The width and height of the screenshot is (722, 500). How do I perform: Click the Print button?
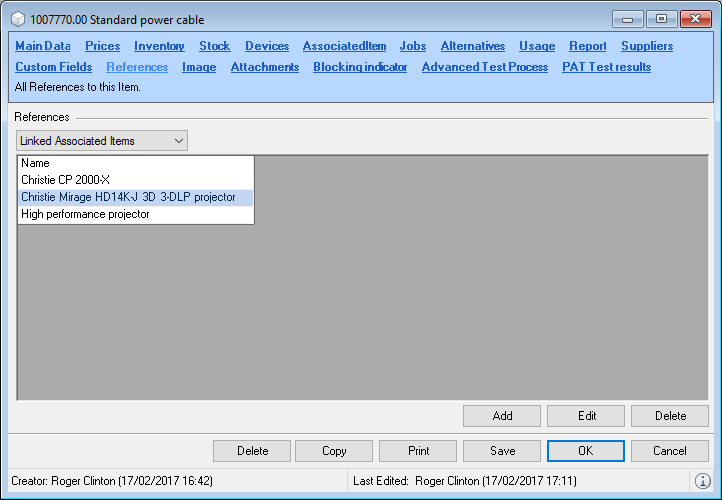coord(418,451)
